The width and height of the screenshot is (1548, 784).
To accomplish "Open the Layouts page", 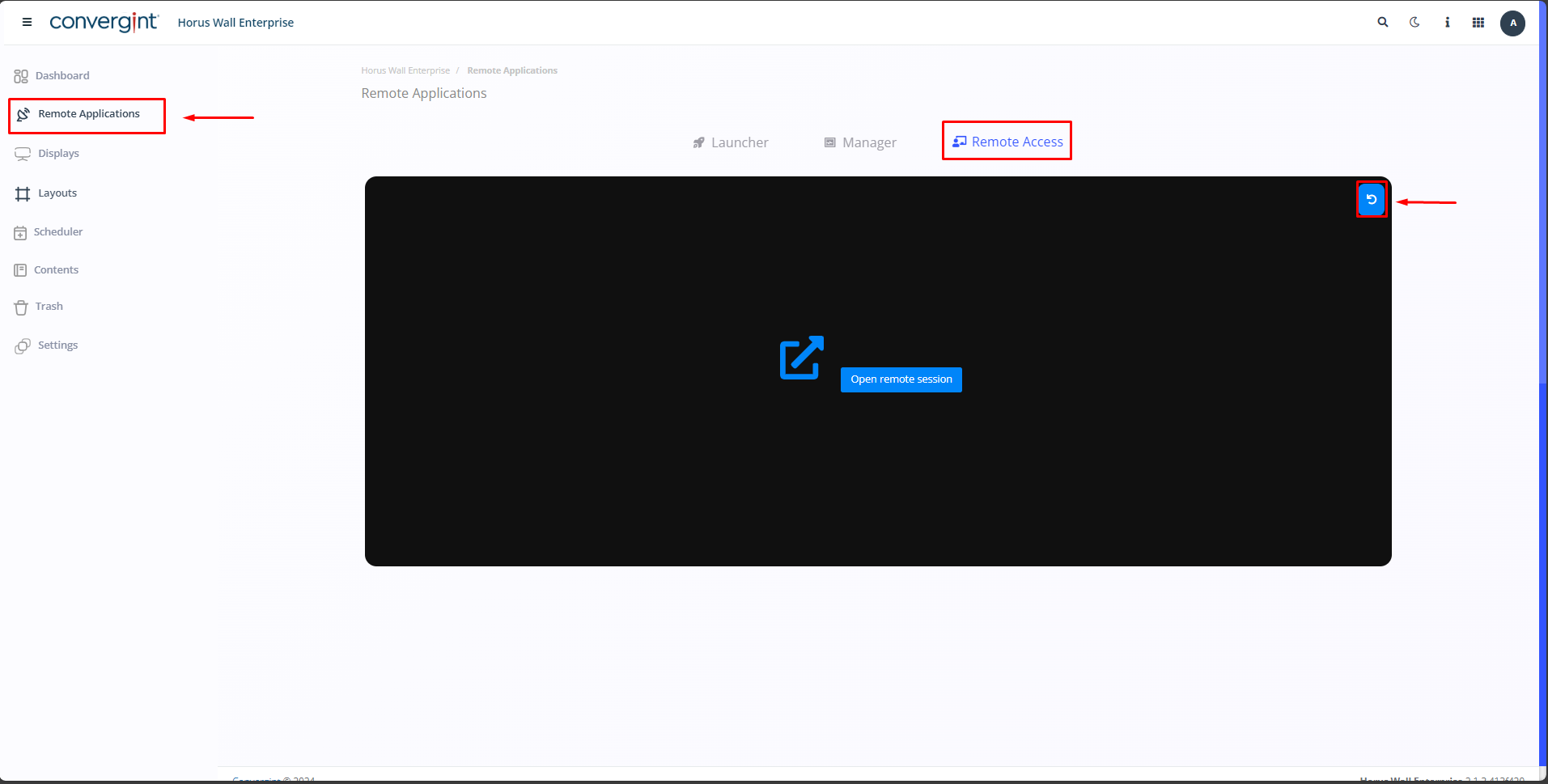I will pyautogui.click(x=57, y=193).
